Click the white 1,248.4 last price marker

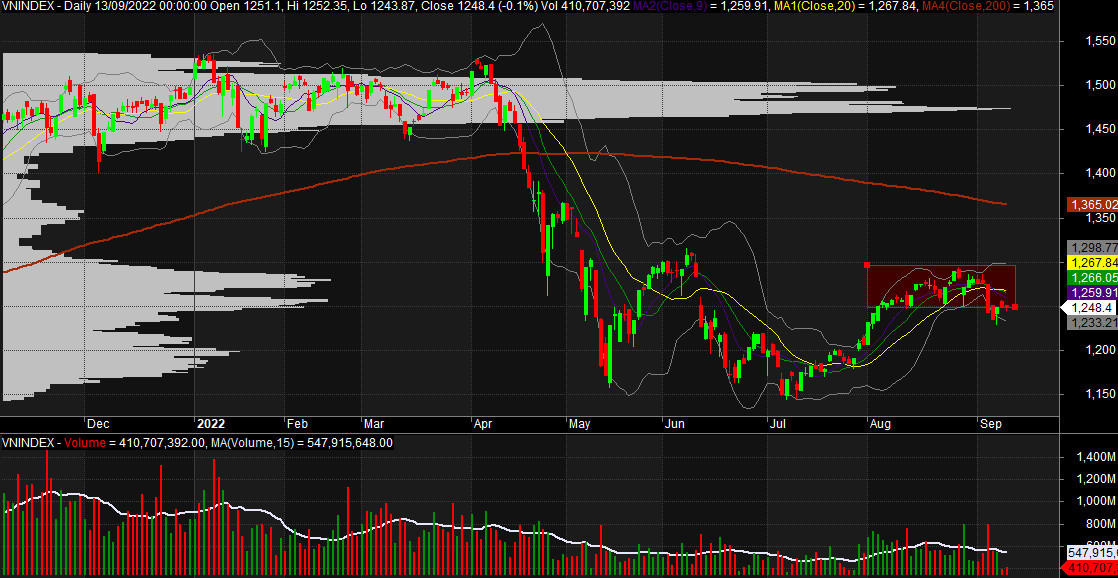click(x=1090, y=309)
